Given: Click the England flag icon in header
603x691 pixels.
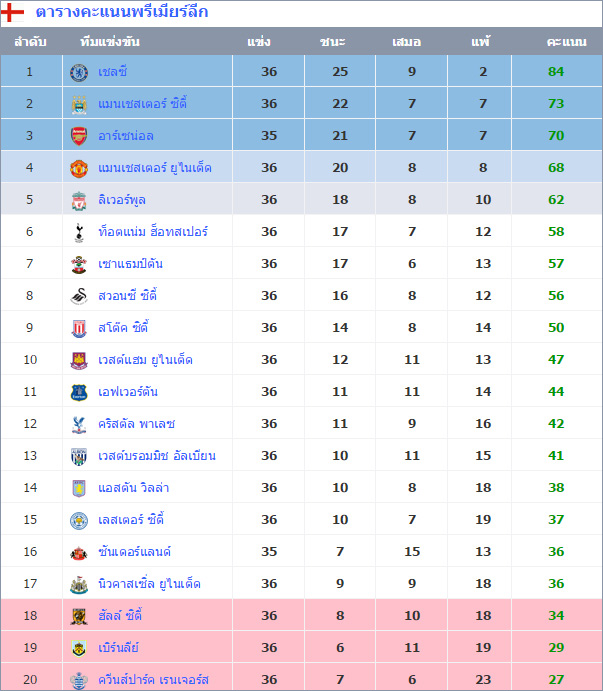Looking at the screenshot, I should [14, 14].
